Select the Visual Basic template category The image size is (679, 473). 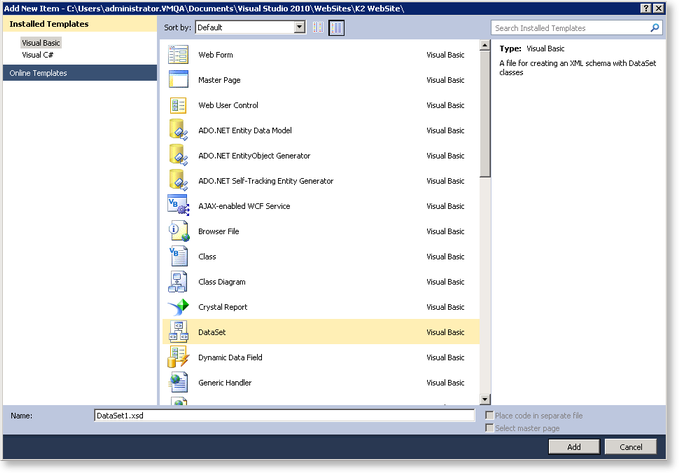pyautogui.click(x=41, y=42)
